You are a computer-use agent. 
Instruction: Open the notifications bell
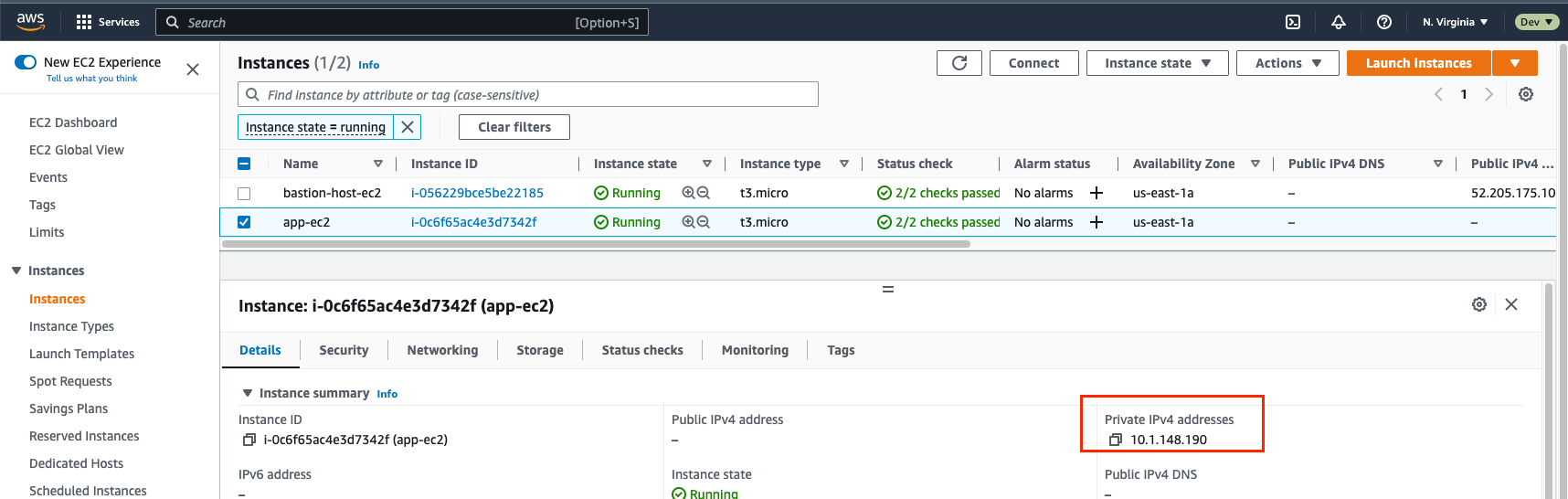1339,22
